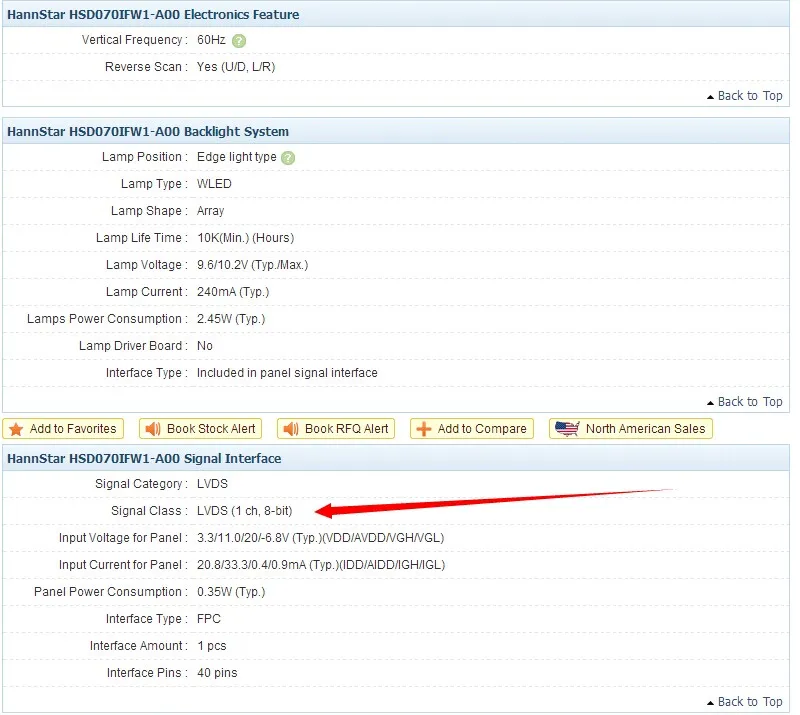
Task: Click 'Signal Class' label
Action: click(149, 511)
